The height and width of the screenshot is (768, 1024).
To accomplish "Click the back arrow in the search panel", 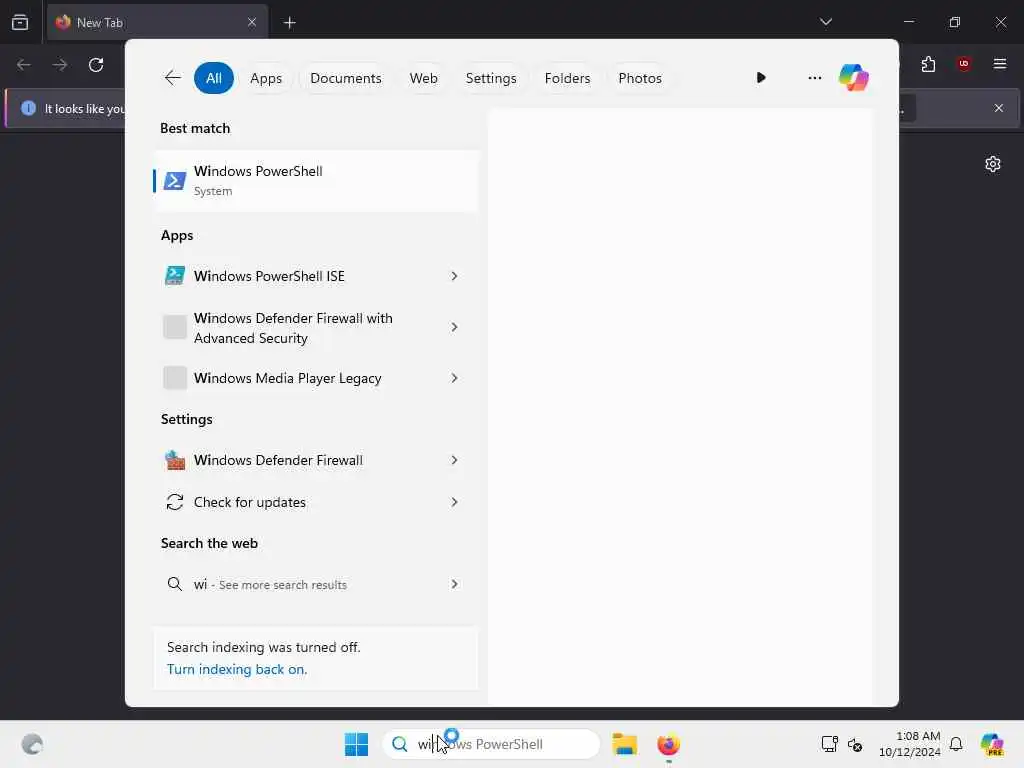I will pos(172,78).
